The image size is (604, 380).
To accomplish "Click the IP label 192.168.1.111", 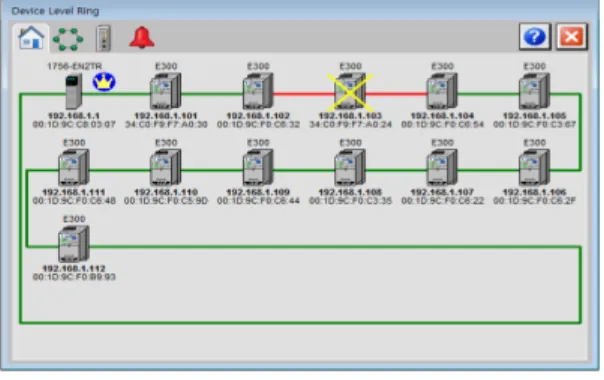I will point(74,192).
